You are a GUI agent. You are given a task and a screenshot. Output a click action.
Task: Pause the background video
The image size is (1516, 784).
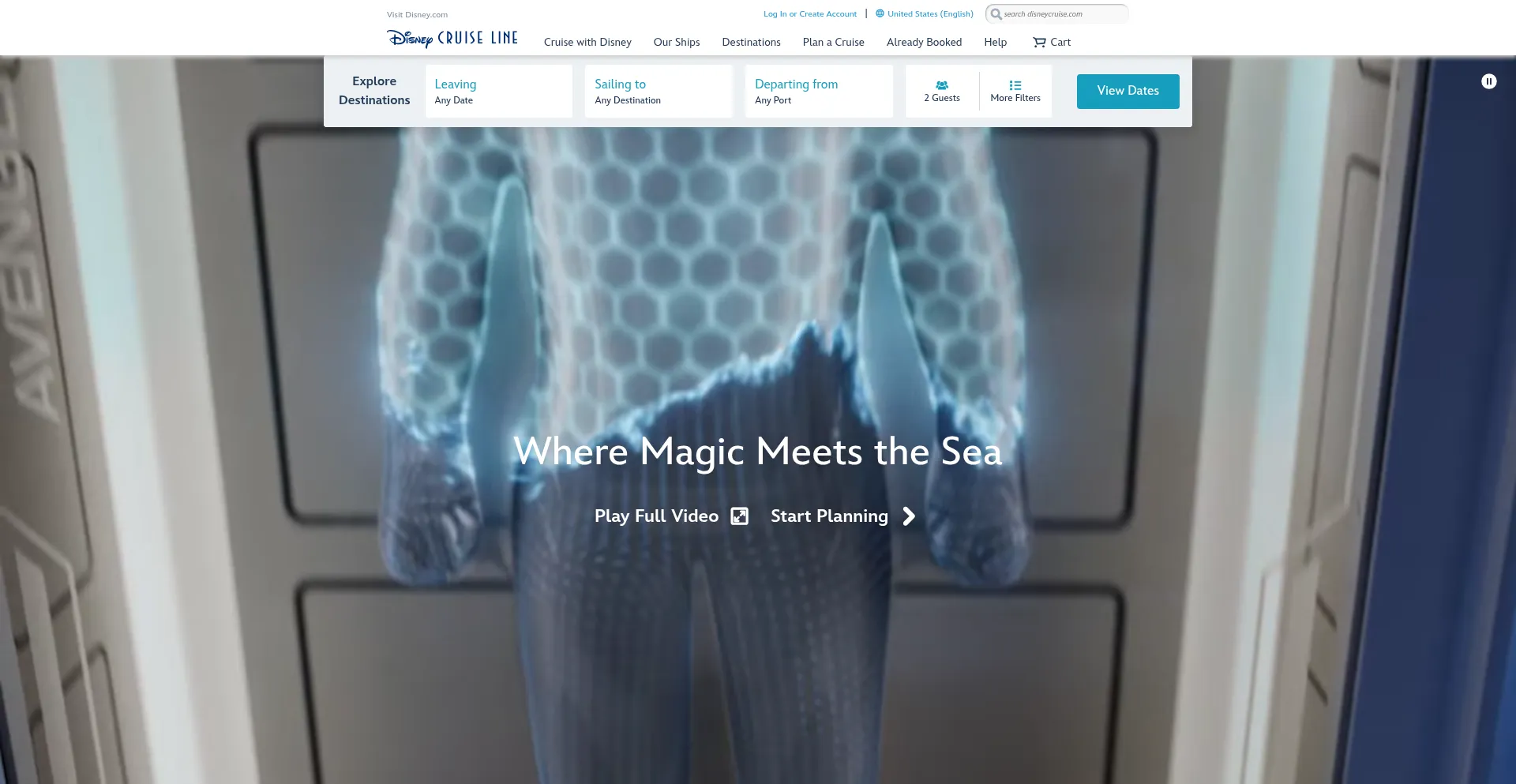tap(1489, 81)
